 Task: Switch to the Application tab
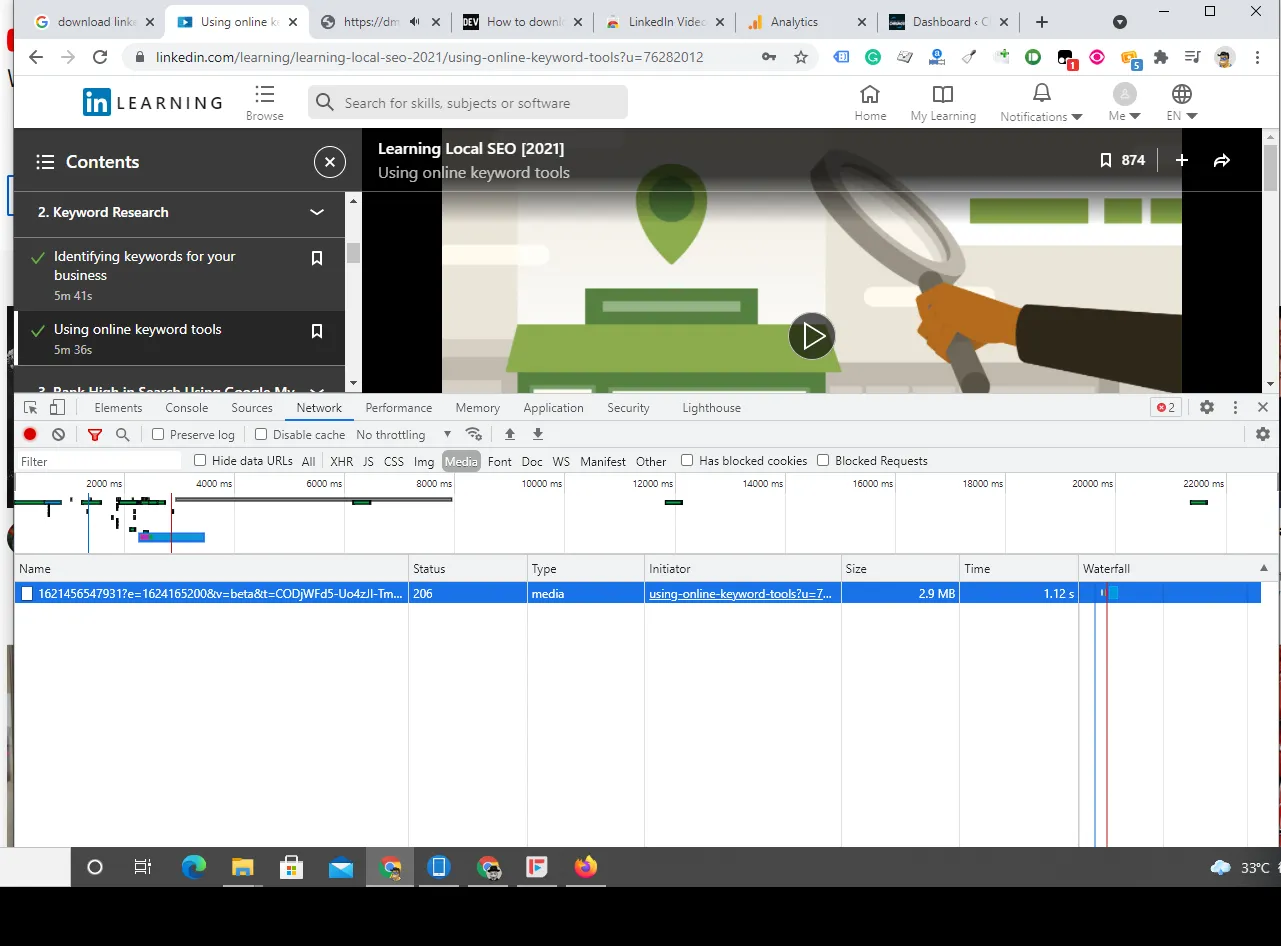553,408
